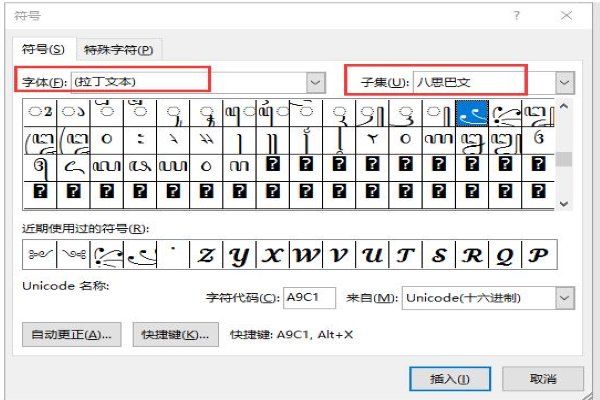The width and height of the screenshot is (600, 400).
Task: Select the recently used symbol Q
Action: tap(505, 255)
